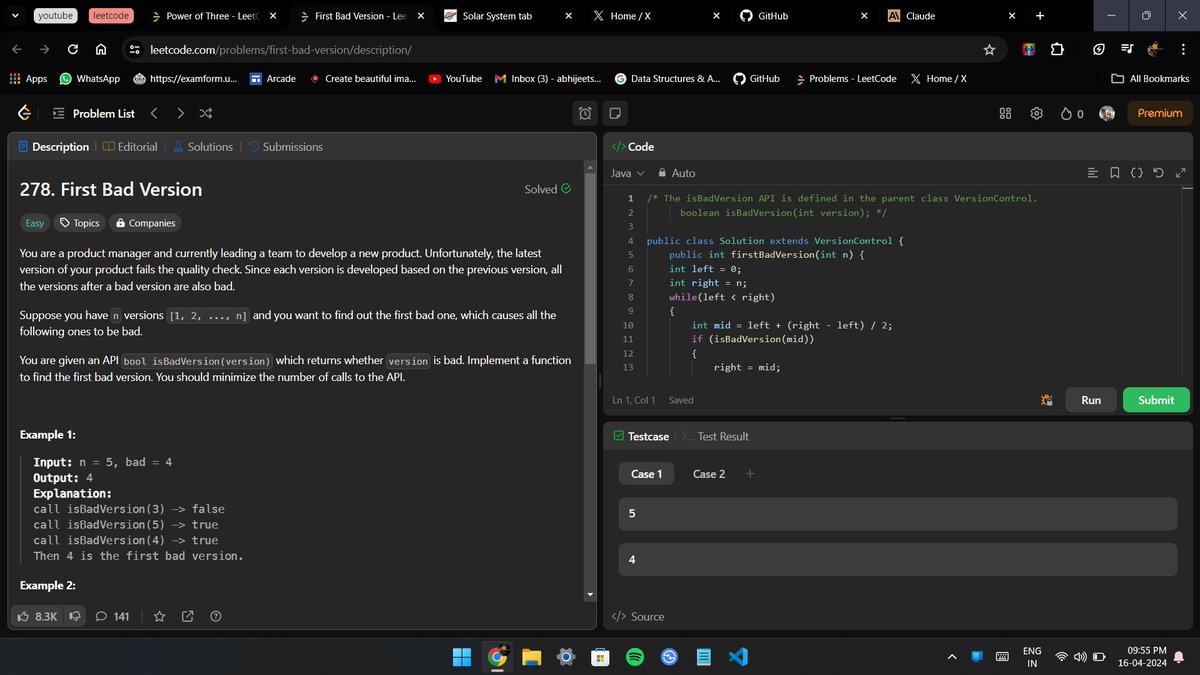Open the 141 comments icon
The image size is (1200, 675).
coord(112,617)
